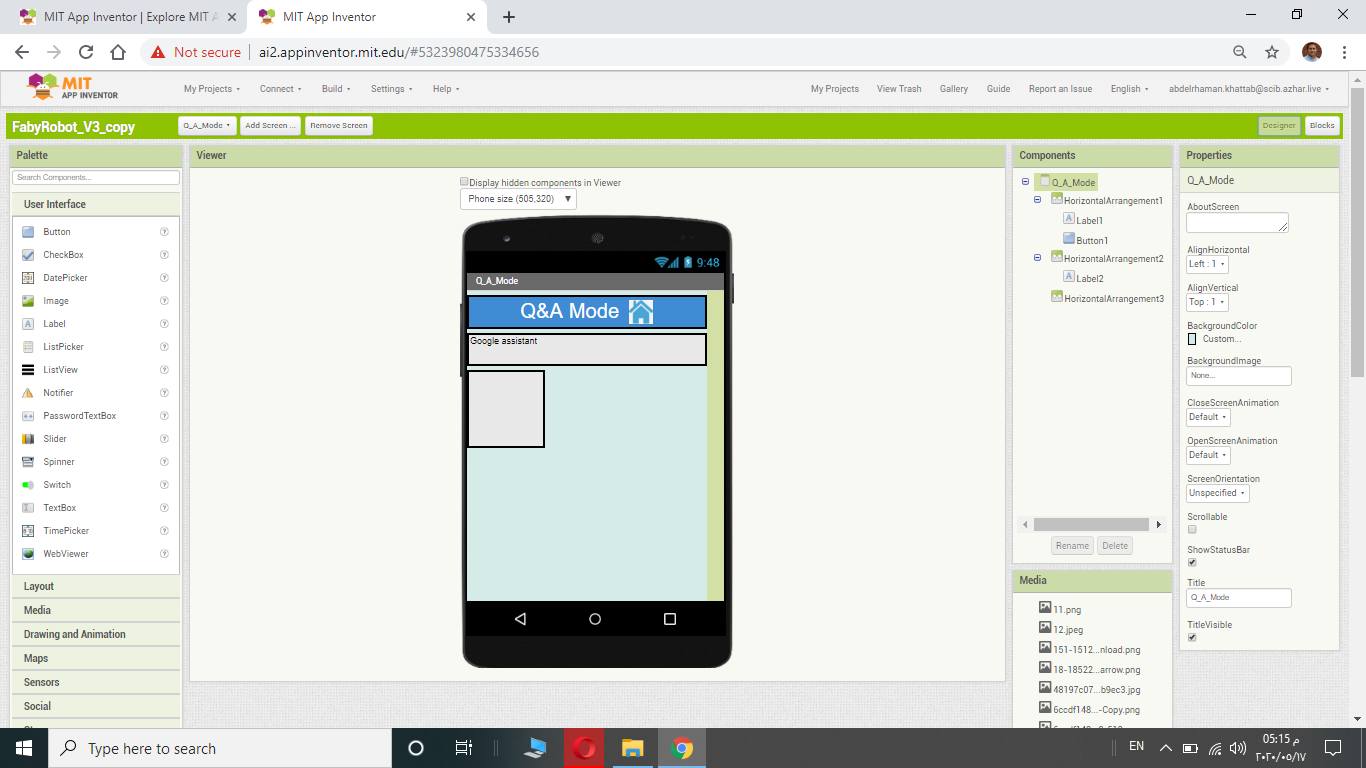
Task: Expand the Layout palette section
Action: pos(96,586)
